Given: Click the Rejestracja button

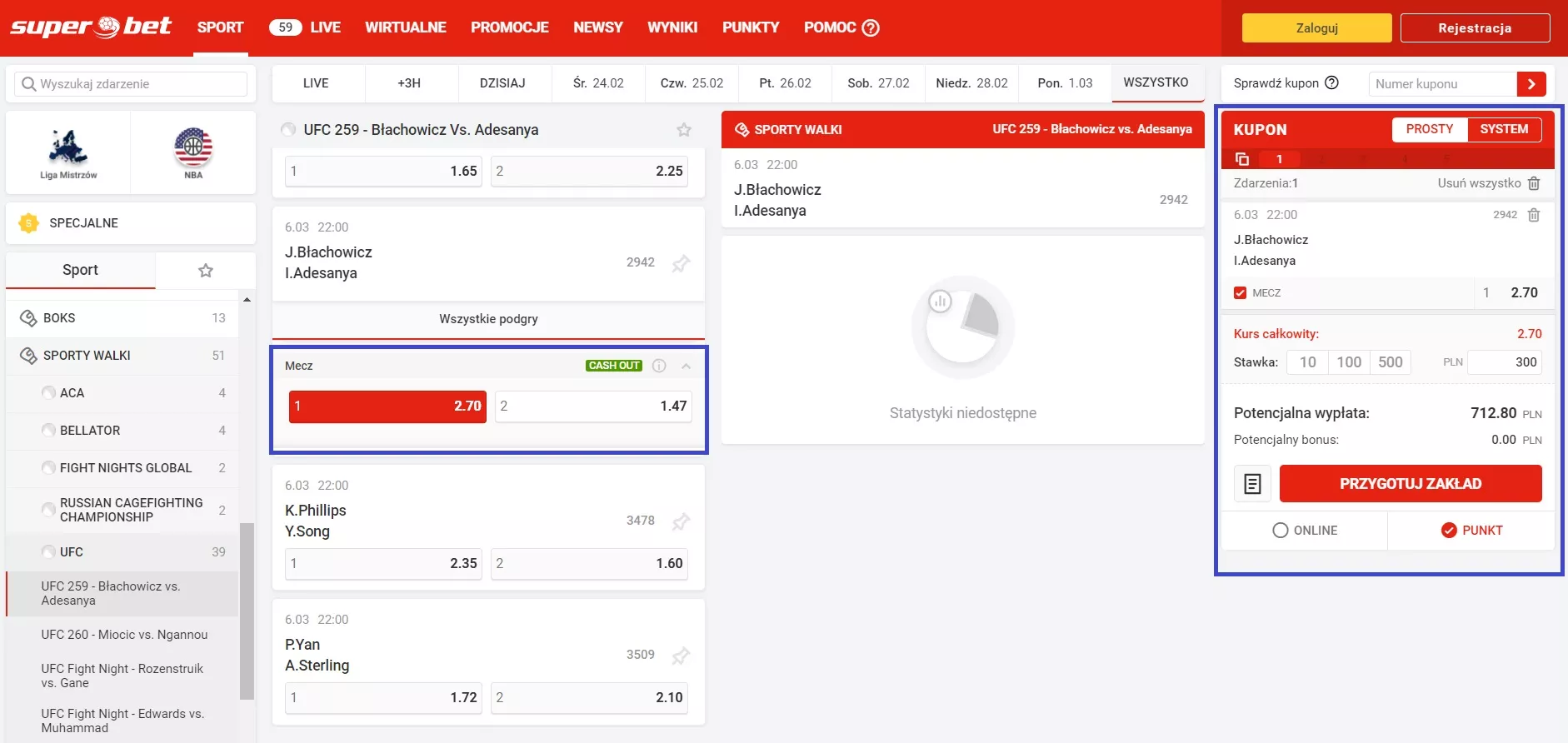Looking at the screenshot, I should 1475,27.
